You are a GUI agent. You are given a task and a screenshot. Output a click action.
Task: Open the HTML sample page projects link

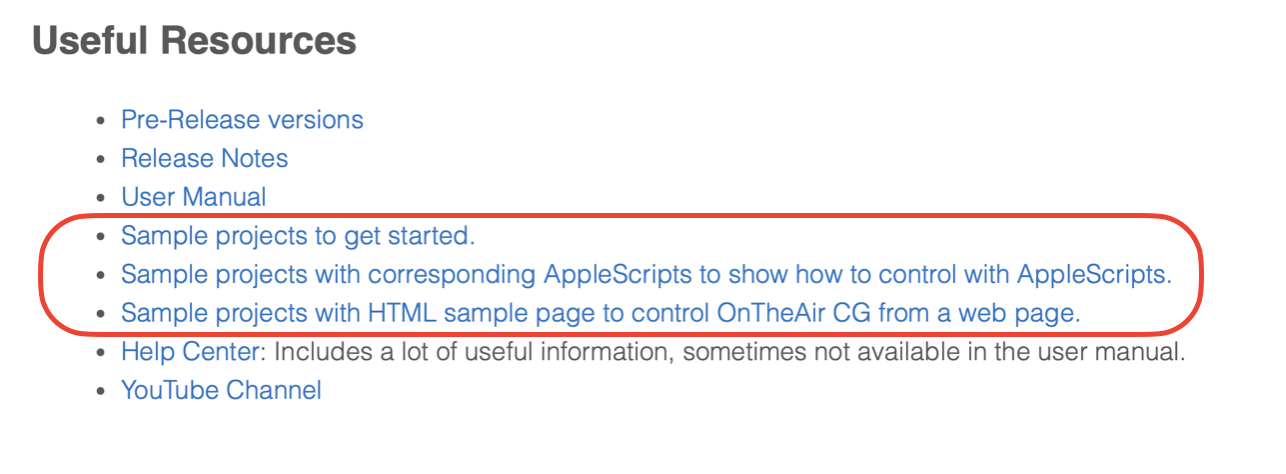[601, 313]
